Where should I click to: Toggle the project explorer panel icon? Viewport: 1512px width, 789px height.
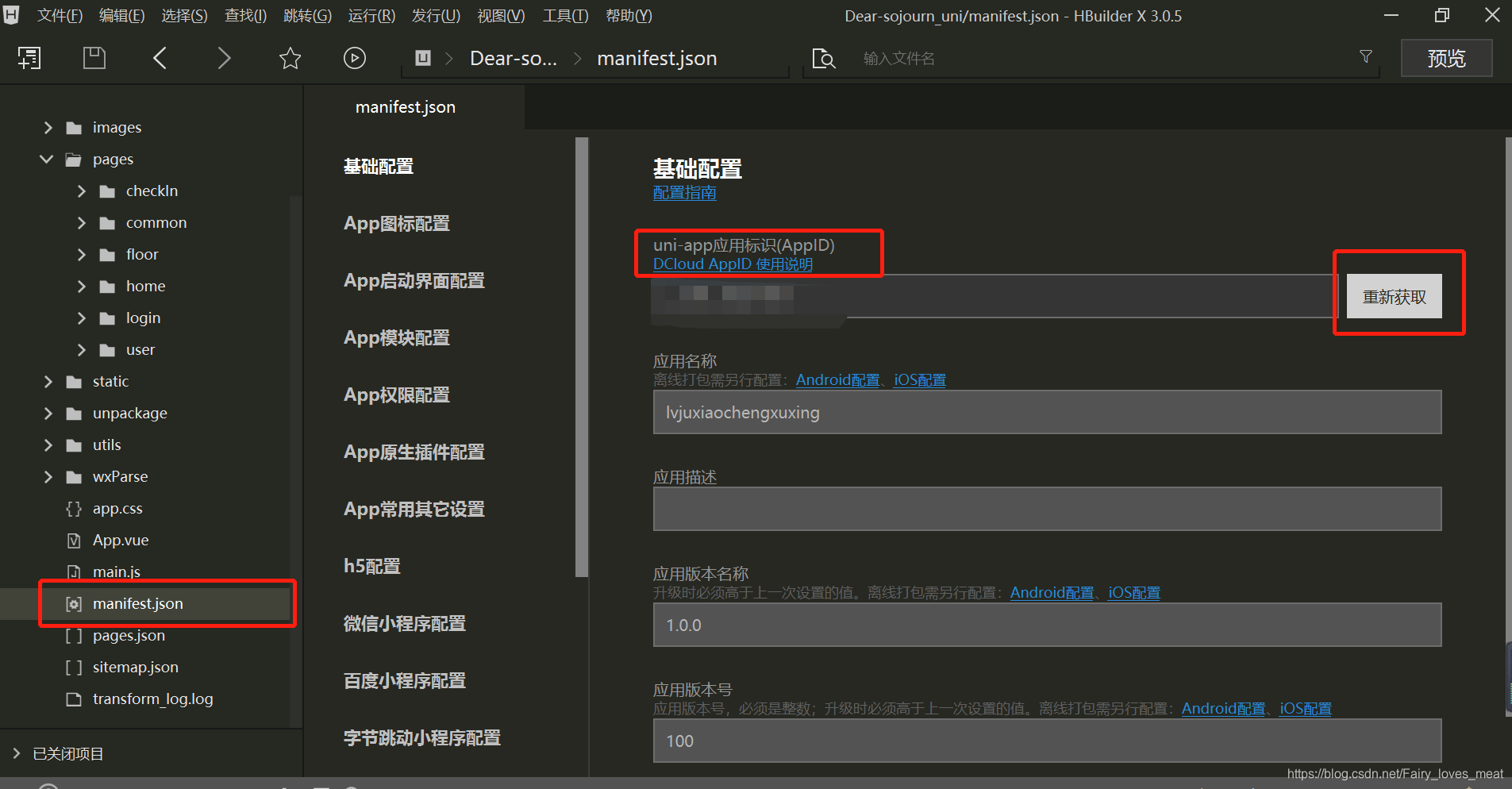coord(29,57)
